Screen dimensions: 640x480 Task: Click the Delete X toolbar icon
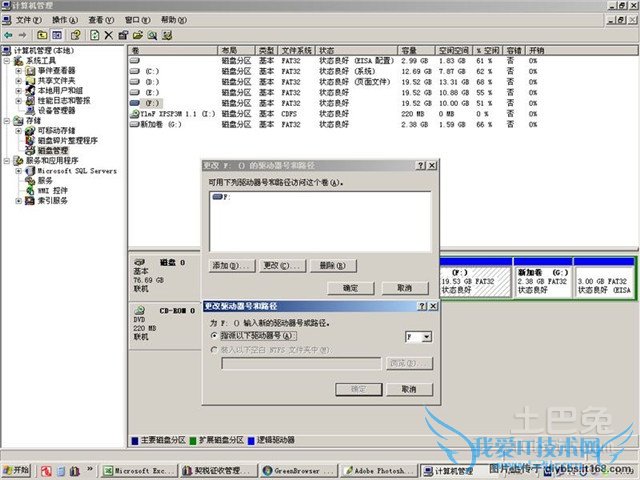(108, 35)
